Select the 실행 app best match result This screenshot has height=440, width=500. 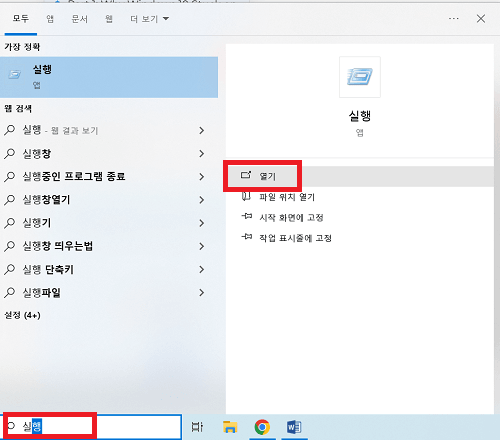pyautogui.click(x=109, y=77)
